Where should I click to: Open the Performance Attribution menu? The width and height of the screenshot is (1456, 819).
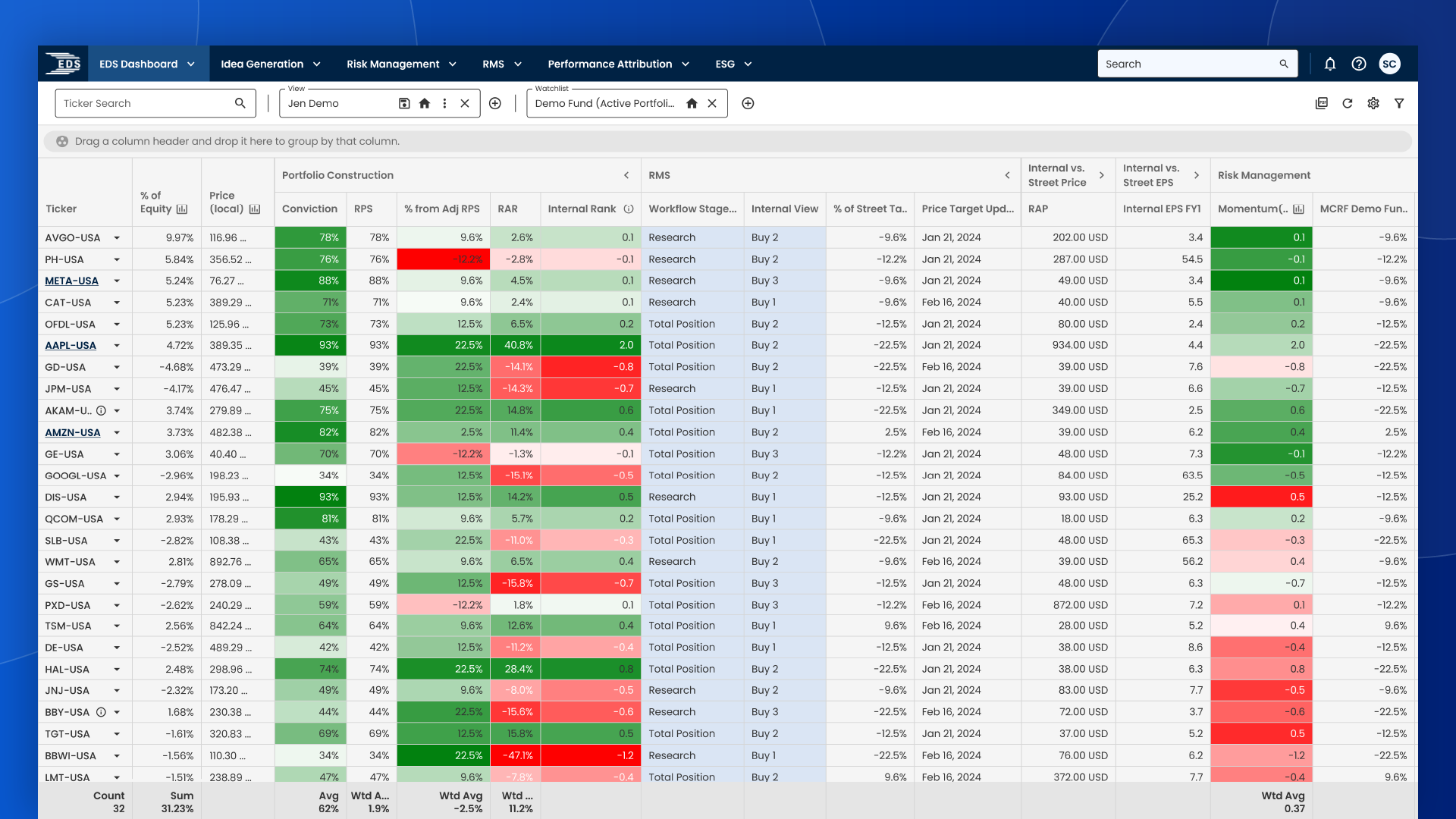619,64
